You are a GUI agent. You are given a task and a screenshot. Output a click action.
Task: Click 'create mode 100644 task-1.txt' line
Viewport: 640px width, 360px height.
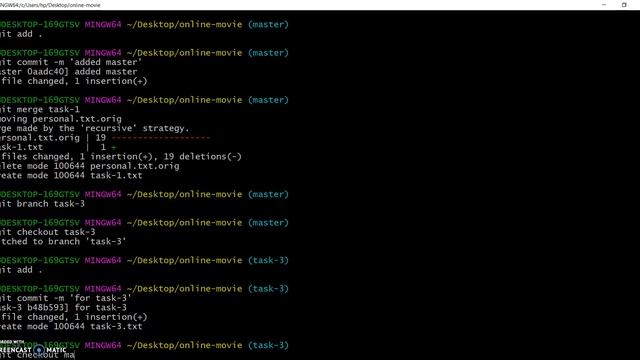71,176
